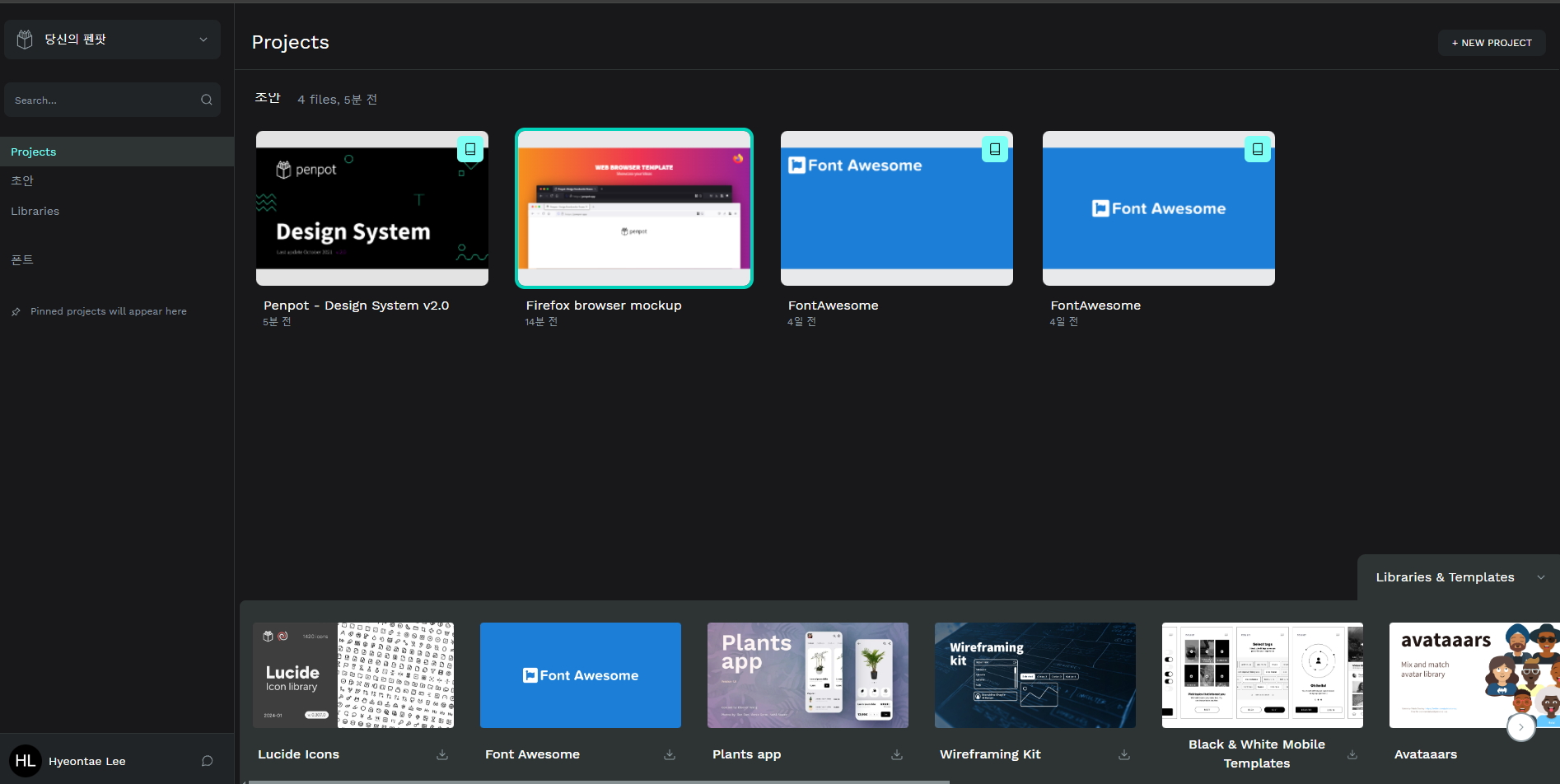
Task: Click the Lucide Icons template title
Action: pos(299,754)
